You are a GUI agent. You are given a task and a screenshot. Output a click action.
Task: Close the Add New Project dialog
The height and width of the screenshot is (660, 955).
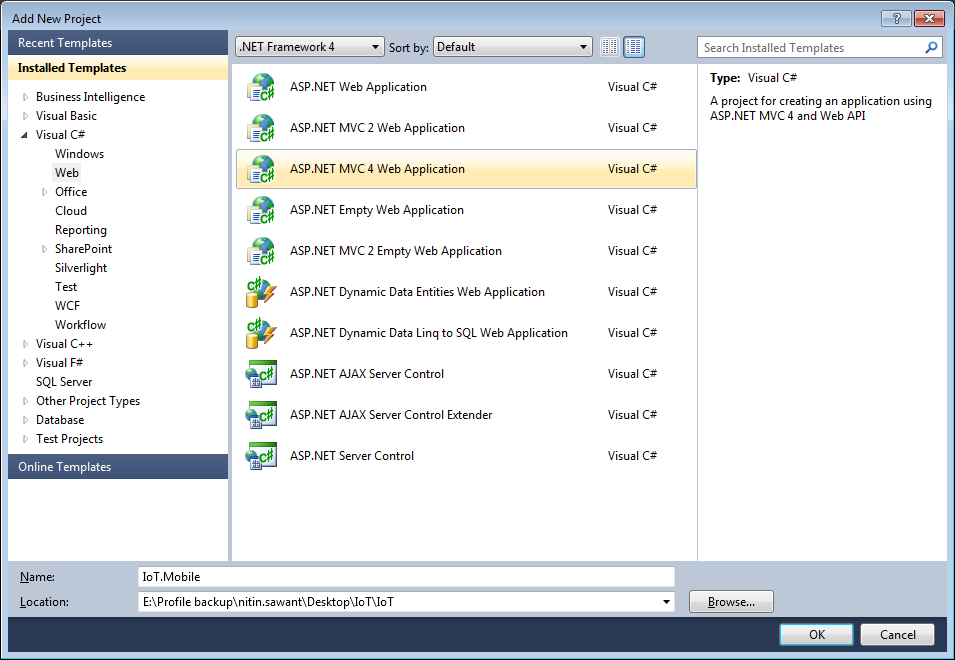pos(929,19)
